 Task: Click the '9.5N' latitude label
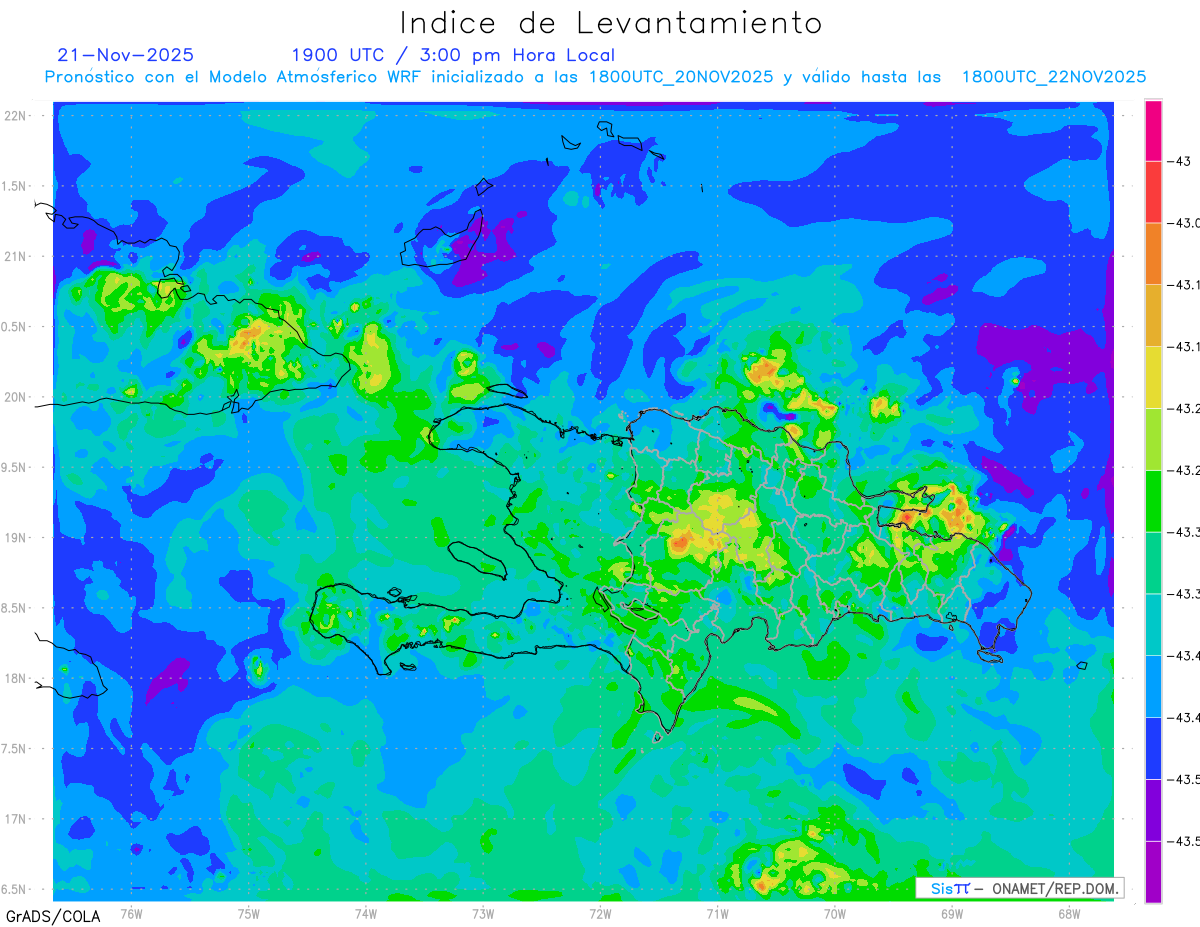click(15, 468)
